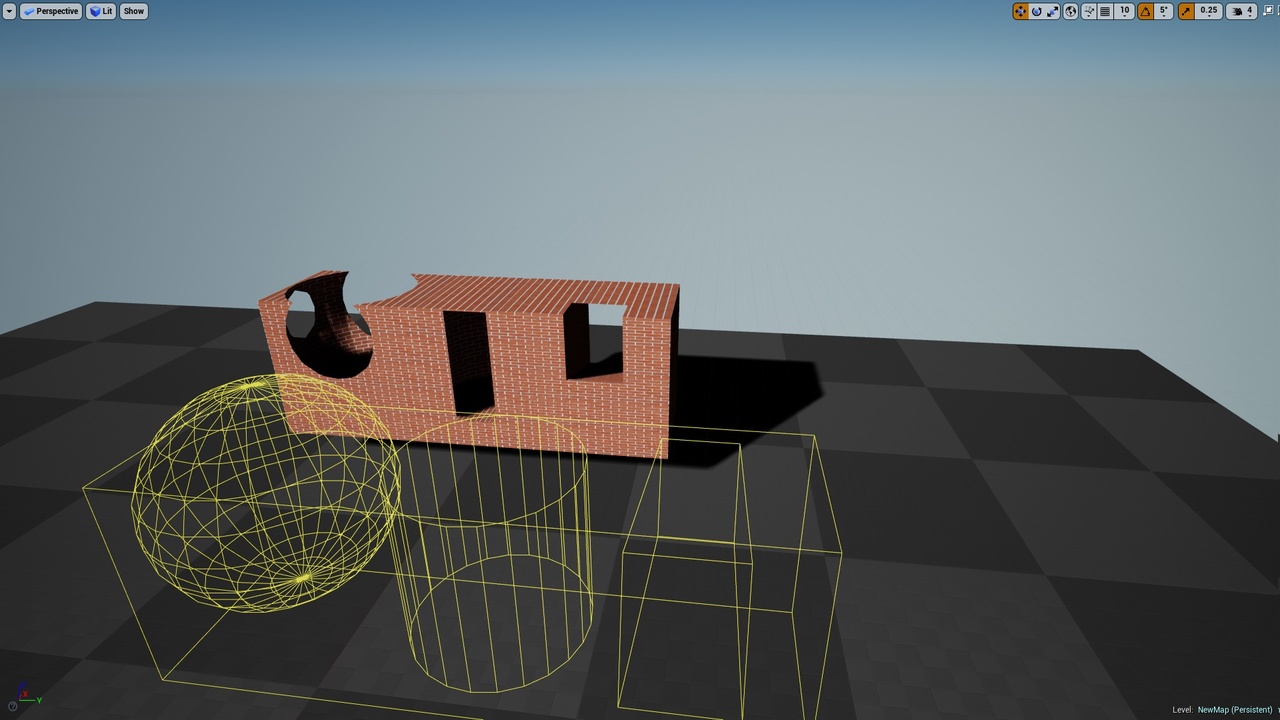
Task: Select the translate (move) transform tool
Action: tap(1021, 11)
